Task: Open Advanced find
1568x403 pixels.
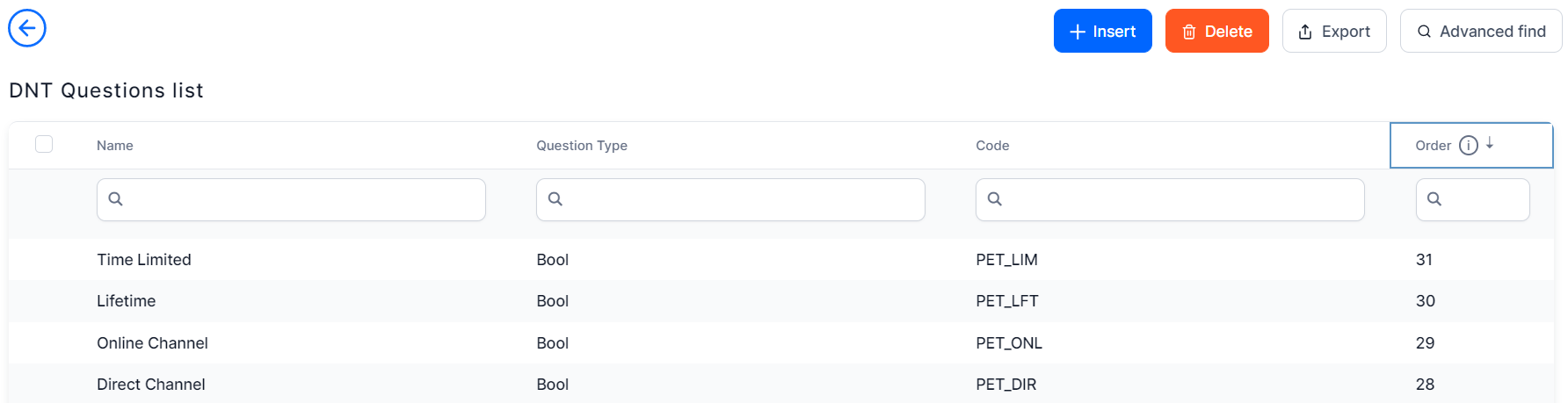Action: tap(1480, 32)
